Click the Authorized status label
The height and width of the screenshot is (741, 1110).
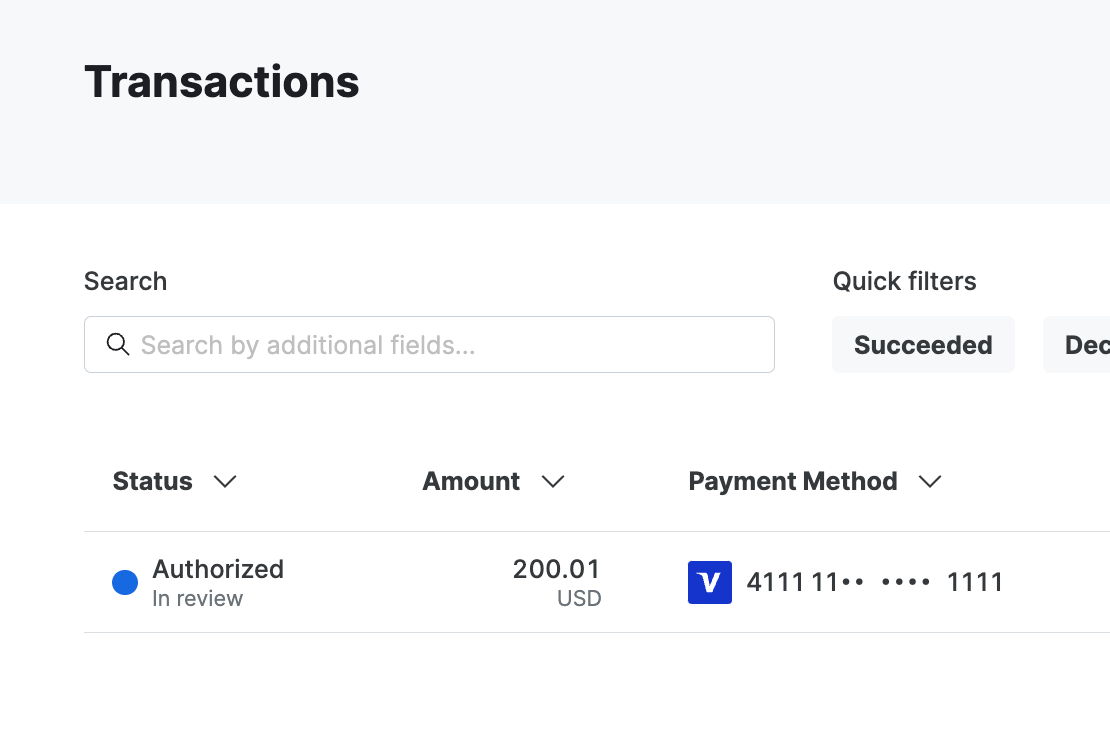pyautogui.click(x=218, y=569)
